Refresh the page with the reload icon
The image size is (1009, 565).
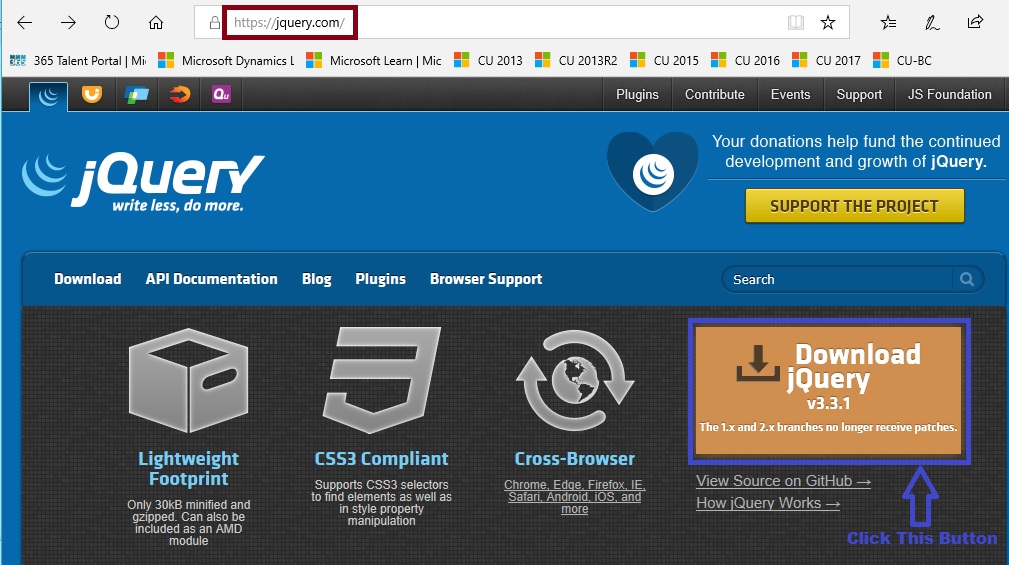[112, 22]
